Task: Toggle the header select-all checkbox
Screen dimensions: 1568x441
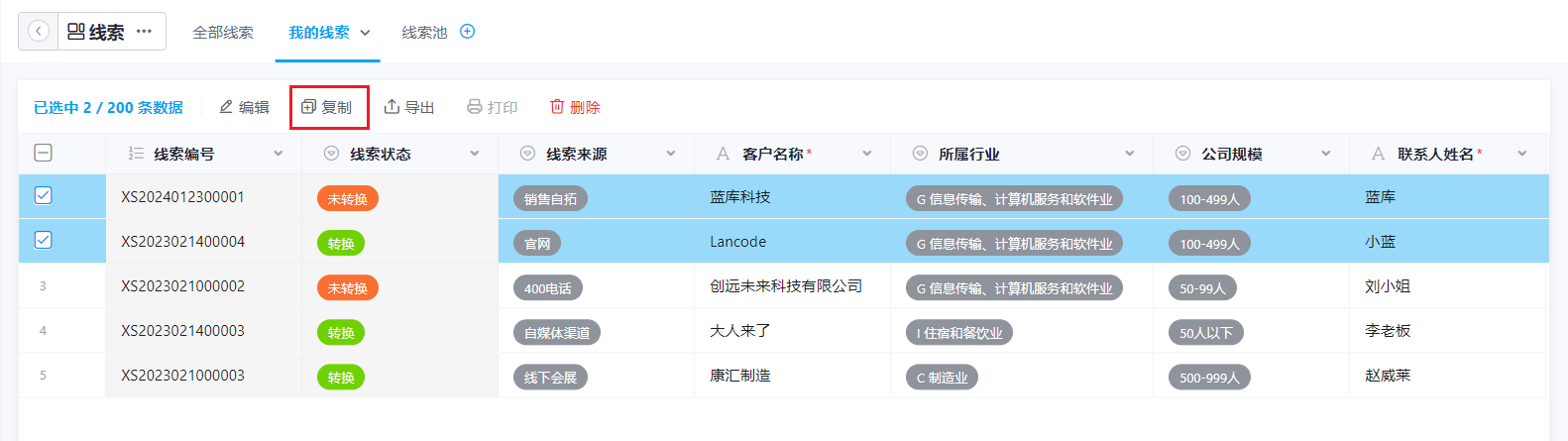Action: click(x=43, y=153)
